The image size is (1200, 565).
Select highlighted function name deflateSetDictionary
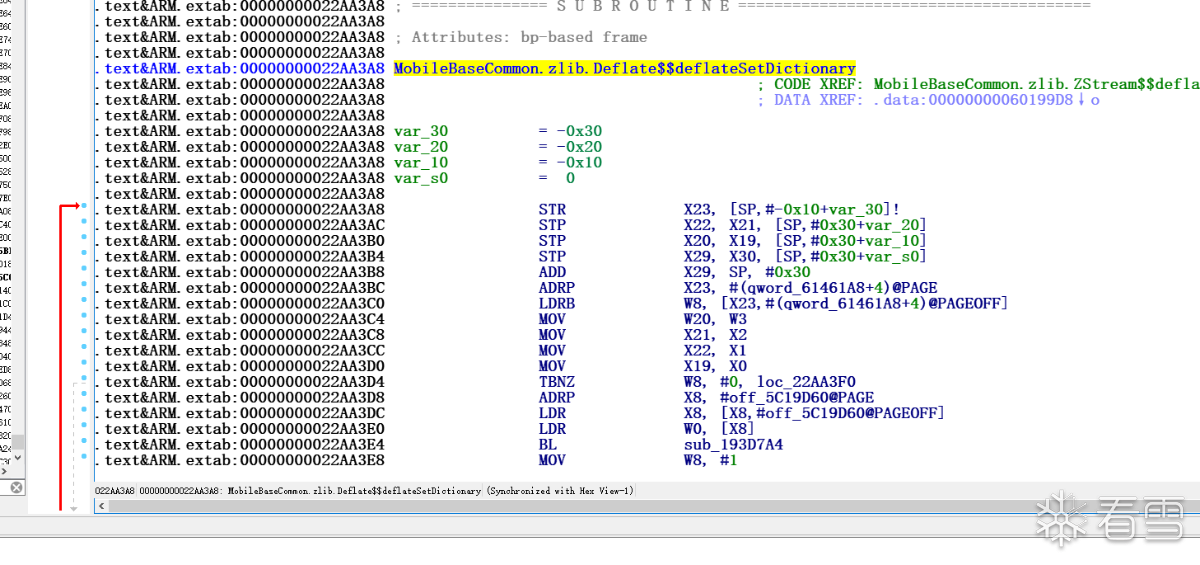624,68
